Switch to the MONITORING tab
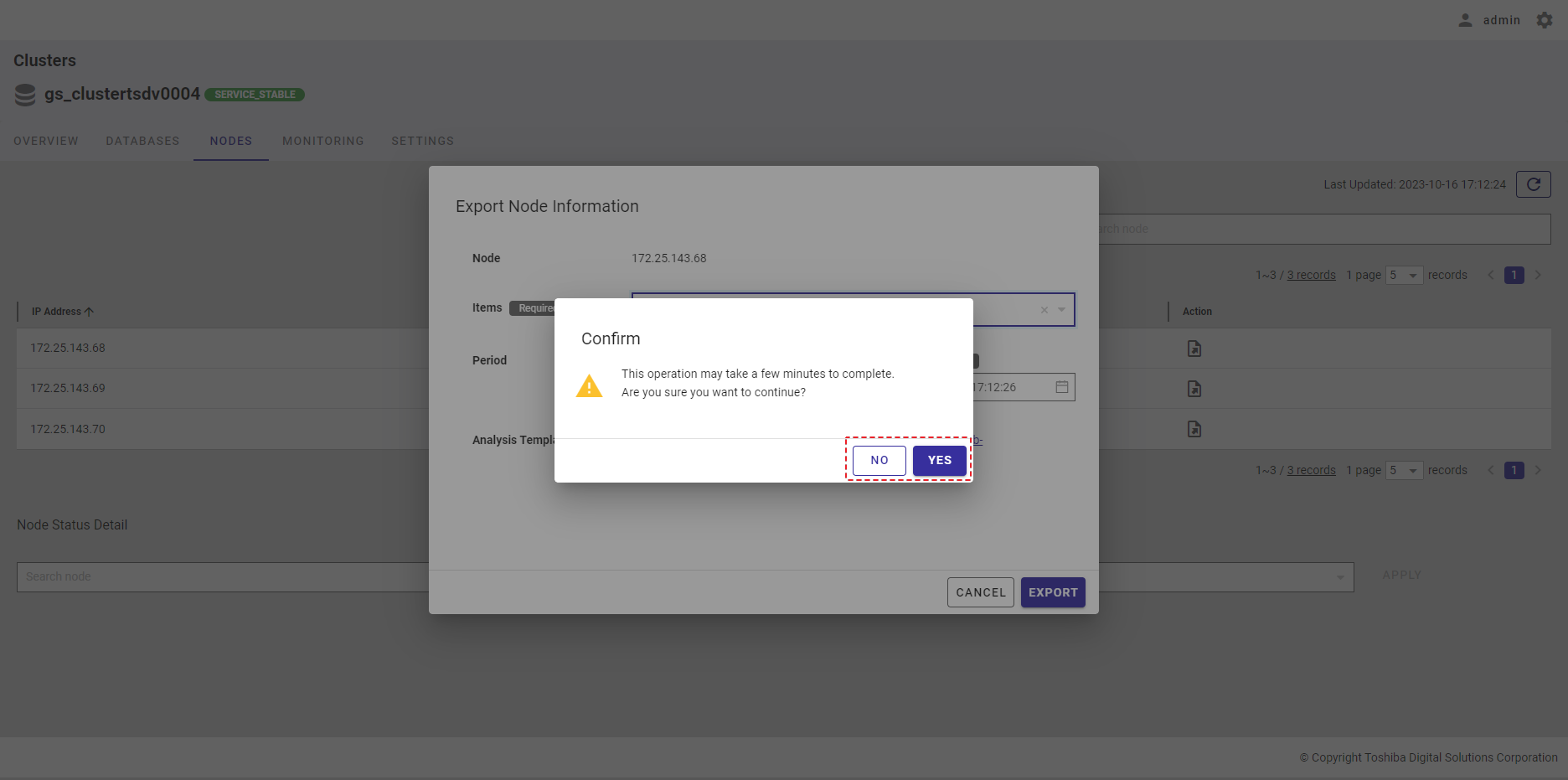The width and height of the screenshot is (1568, 780). coord(323,141)
